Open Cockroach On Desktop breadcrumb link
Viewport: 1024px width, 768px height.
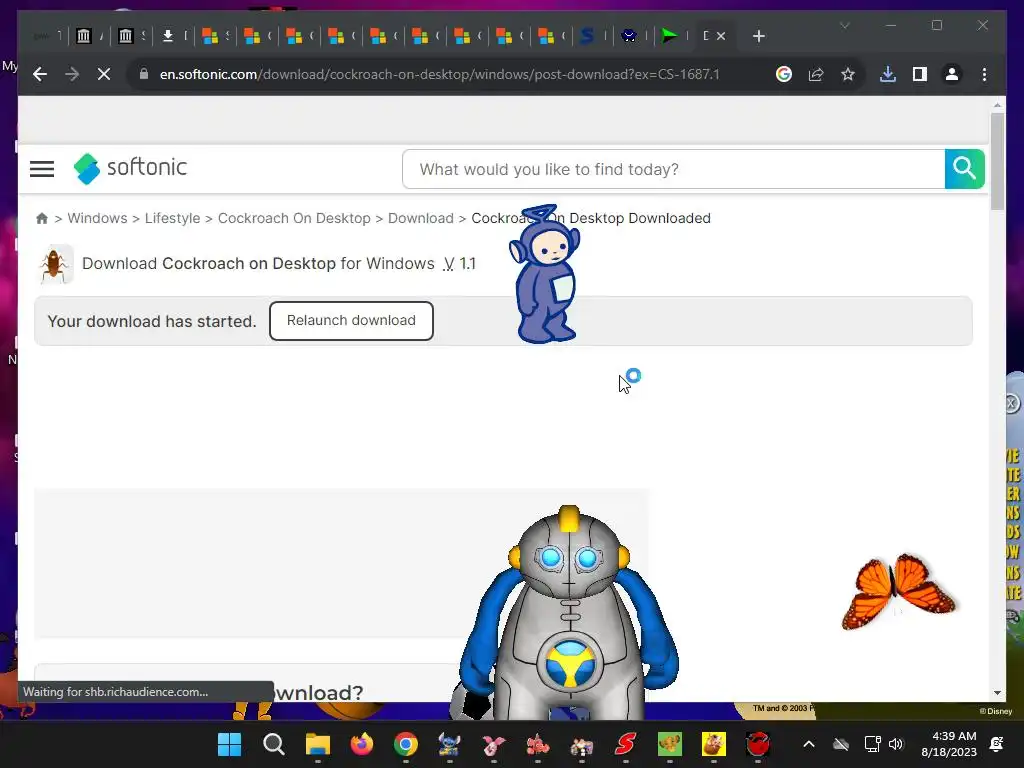pyautogui.click(x=294, y=218)
